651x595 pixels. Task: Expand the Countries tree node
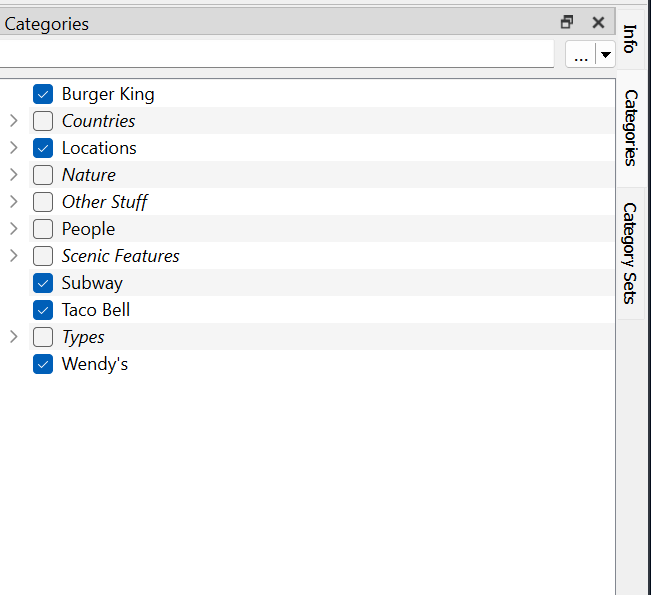click(x=13, y=121)
